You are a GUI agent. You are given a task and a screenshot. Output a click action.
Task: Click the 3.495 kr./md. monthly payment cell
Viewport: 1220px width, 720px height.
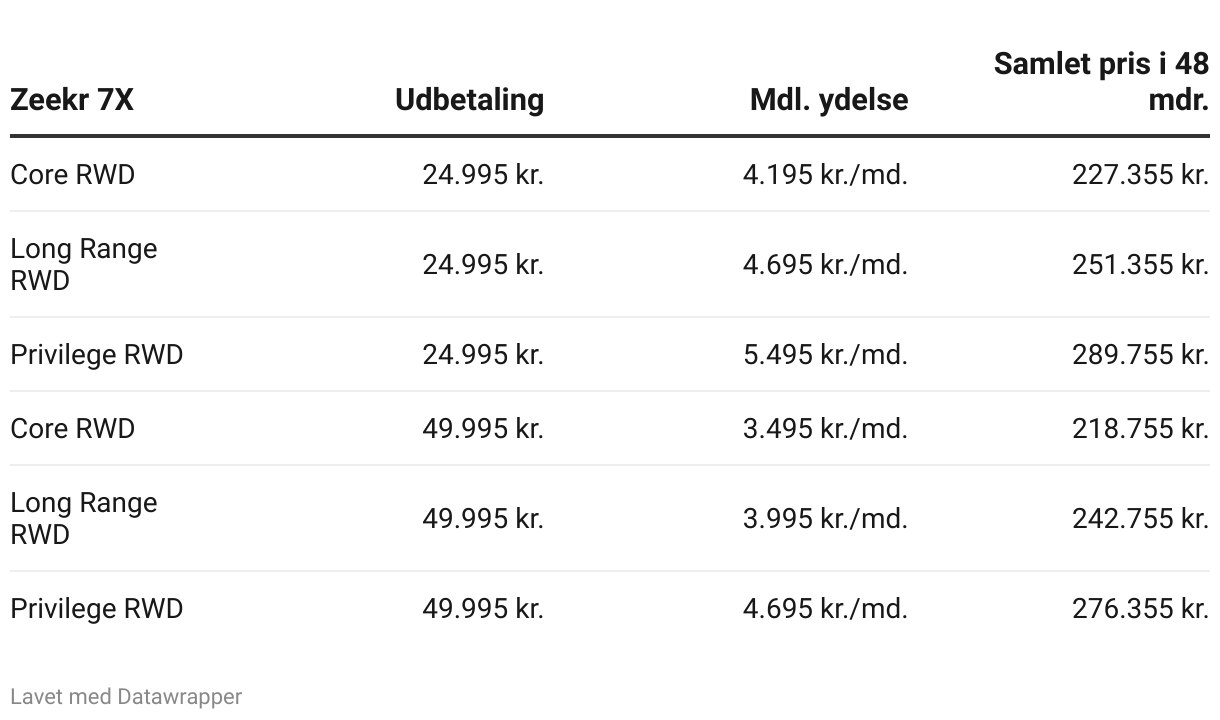coord(825,429)
